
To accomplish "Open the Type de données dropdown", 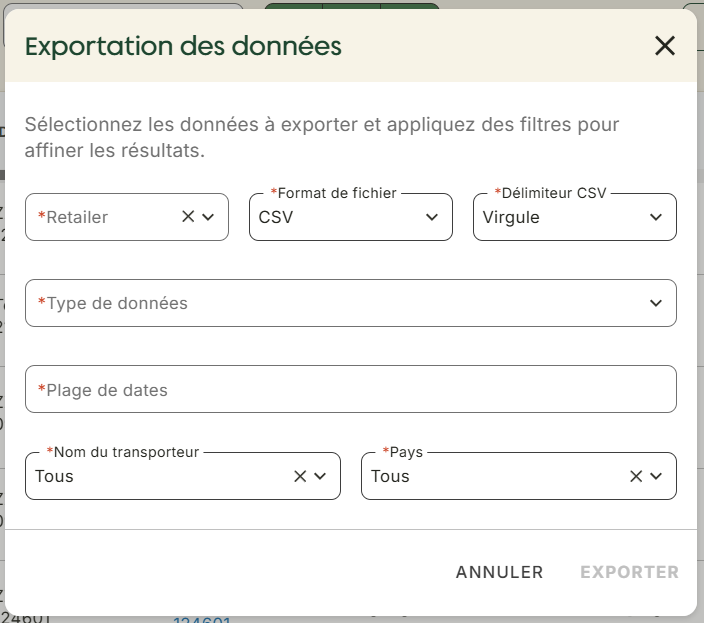I will [351, 303].
